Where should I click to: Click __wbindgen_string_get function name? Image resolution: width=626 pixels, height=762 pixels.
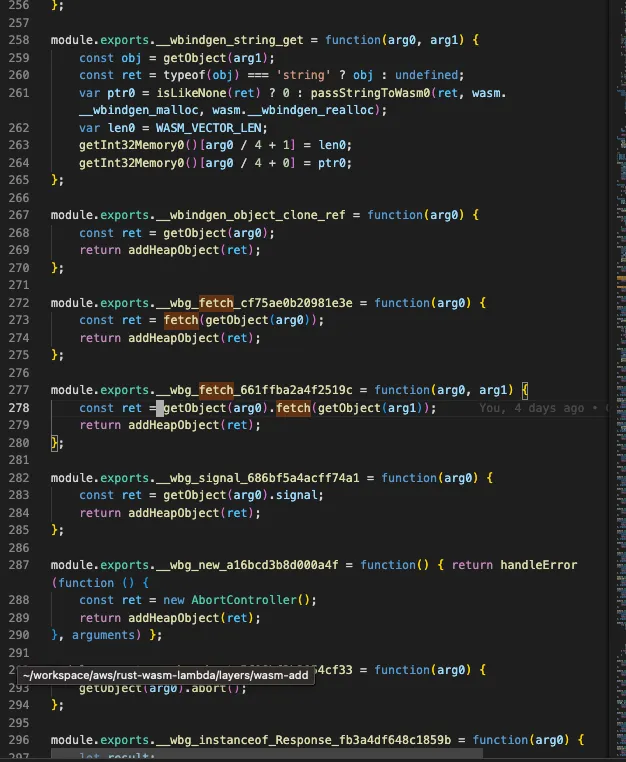[x=229, y=40]
